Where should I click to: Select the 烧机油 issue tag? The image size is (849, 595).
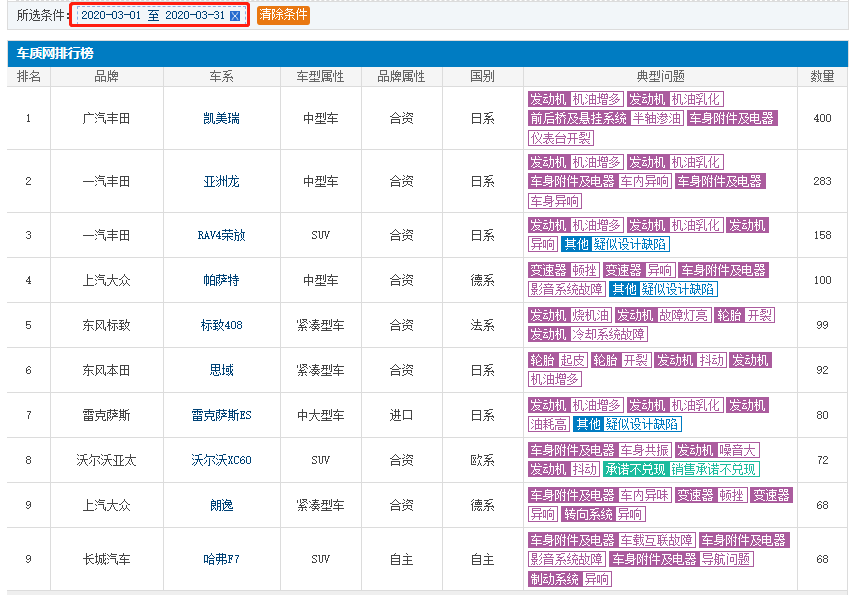tap(591, 315)
